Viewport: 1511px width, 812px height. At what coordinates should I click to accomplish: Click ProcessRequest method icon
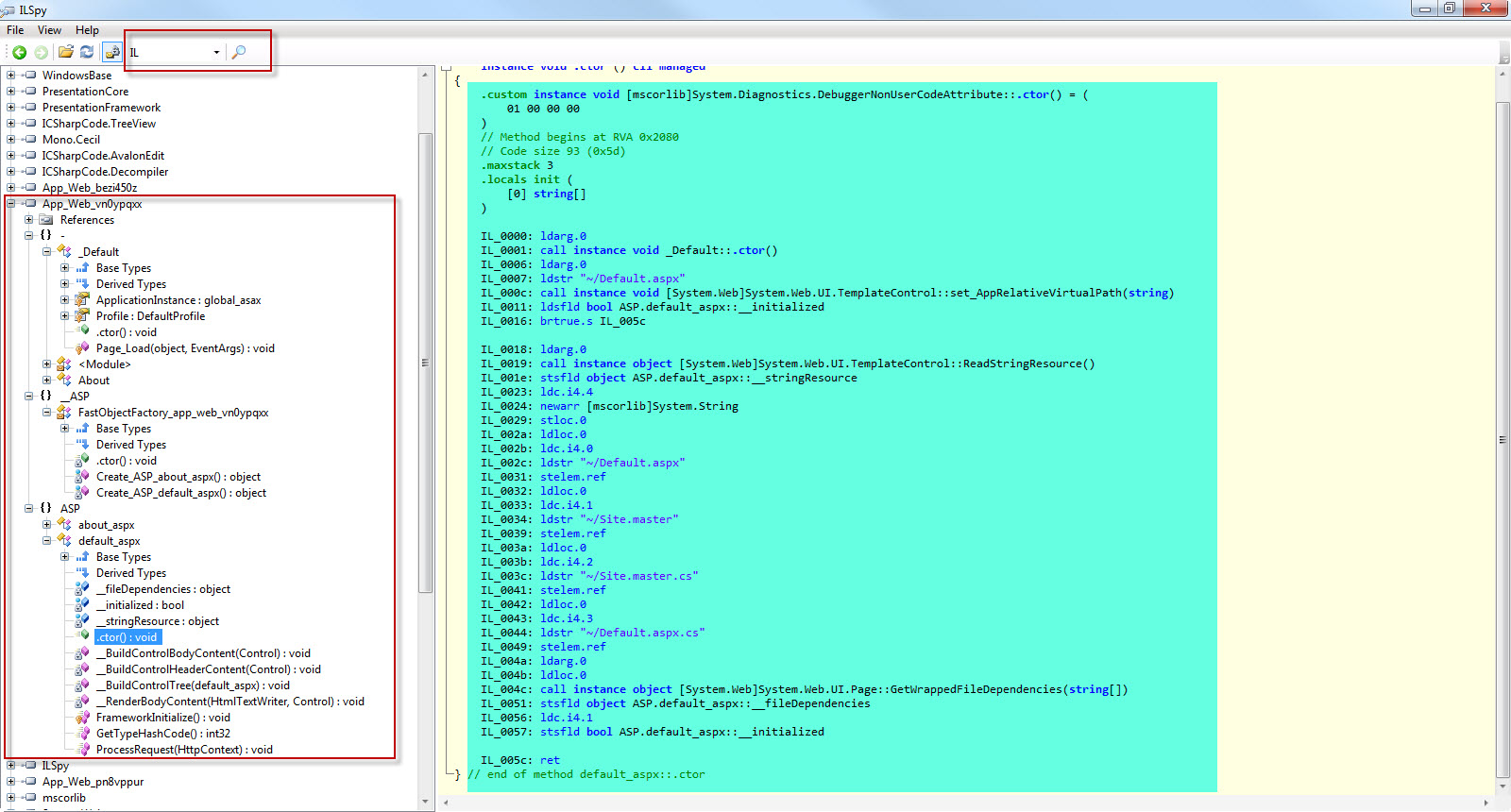[x=82, y=749]
